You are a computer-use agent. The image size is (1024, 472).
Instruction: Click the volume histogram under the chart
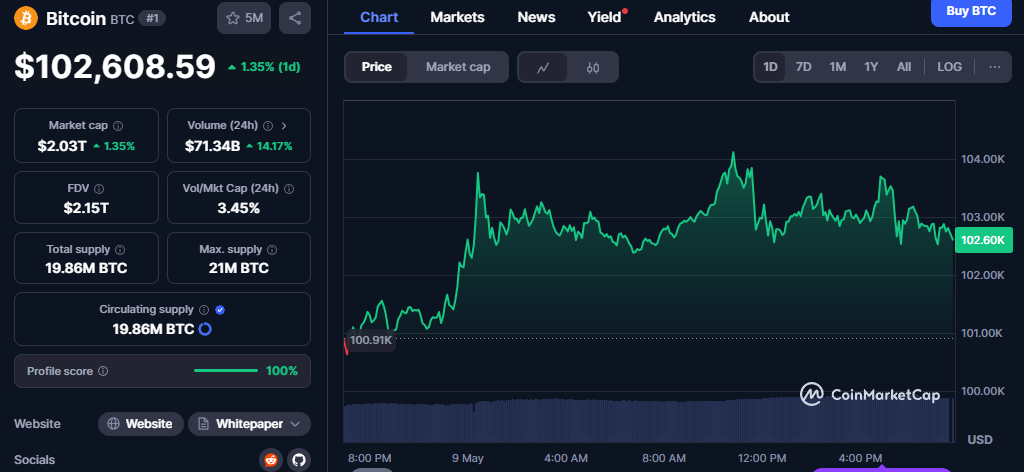click(647, 420)
